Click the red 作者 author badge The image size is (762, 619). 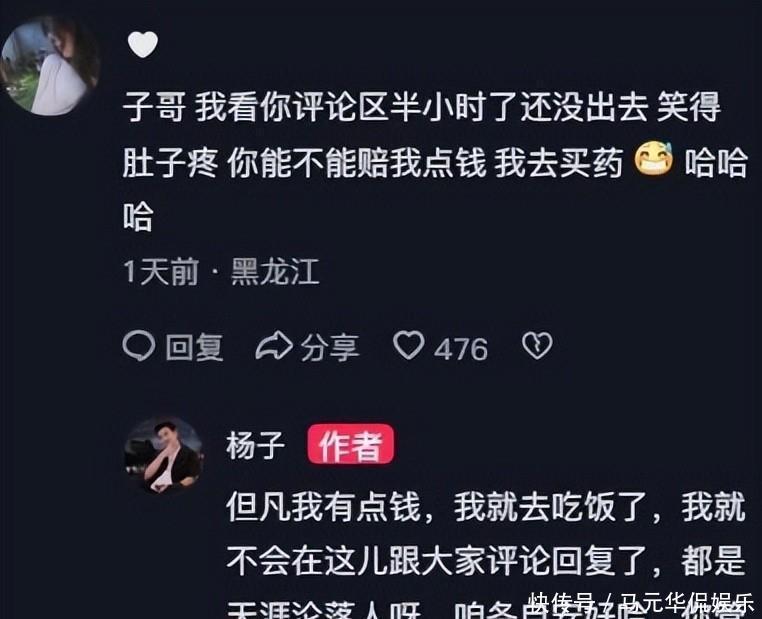[x=350, y=445]
